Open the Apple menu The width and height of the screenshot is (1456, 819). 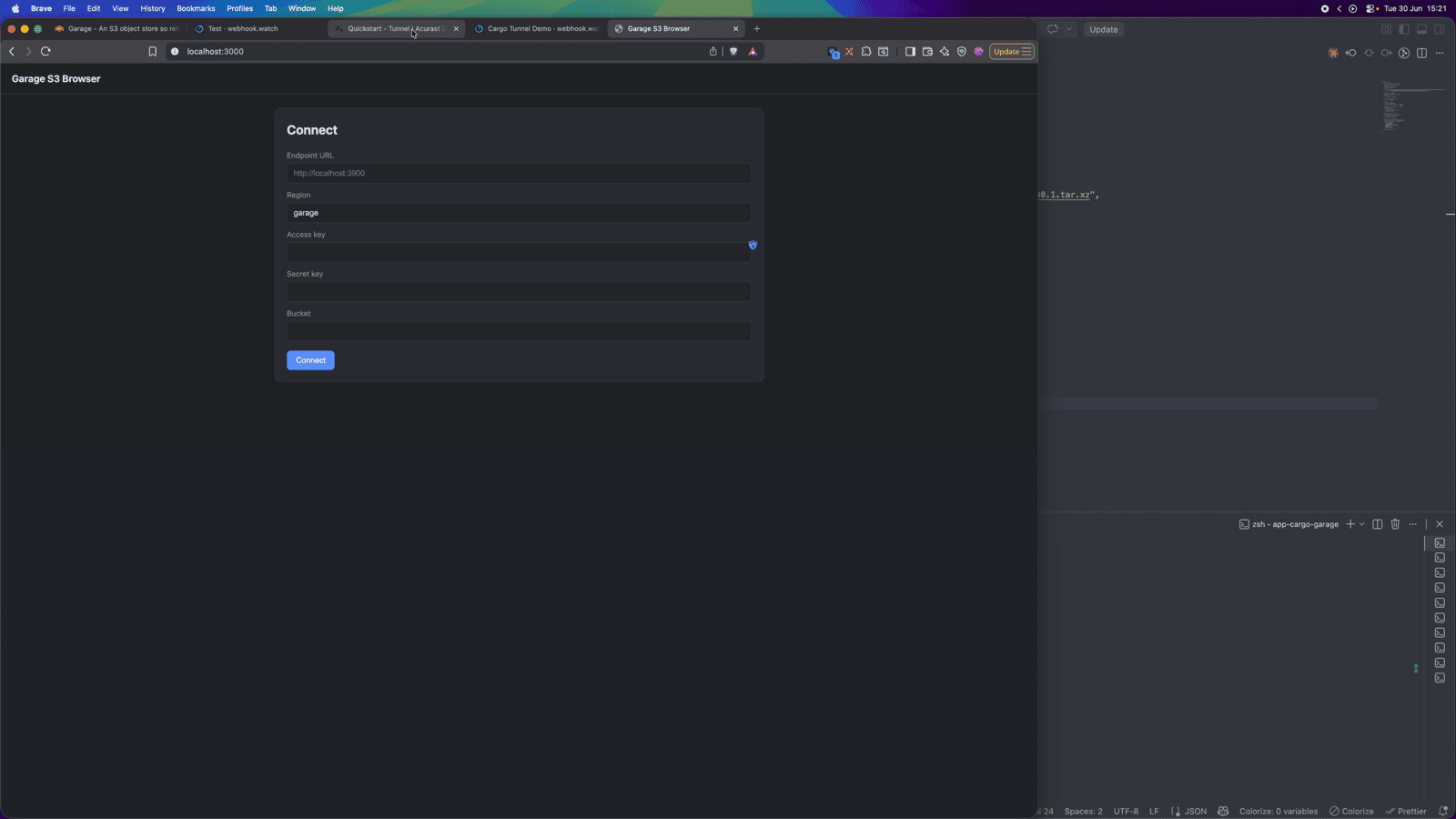coord(15,8)
